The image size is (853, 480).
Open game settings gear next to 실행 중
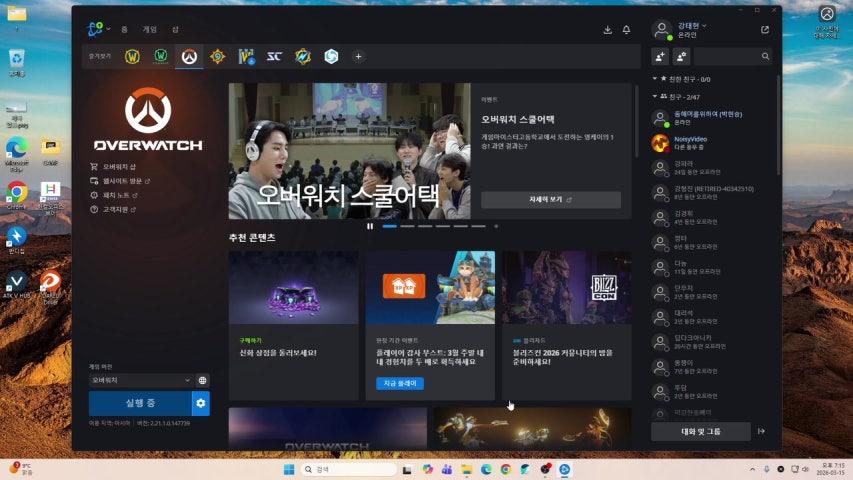201,403
